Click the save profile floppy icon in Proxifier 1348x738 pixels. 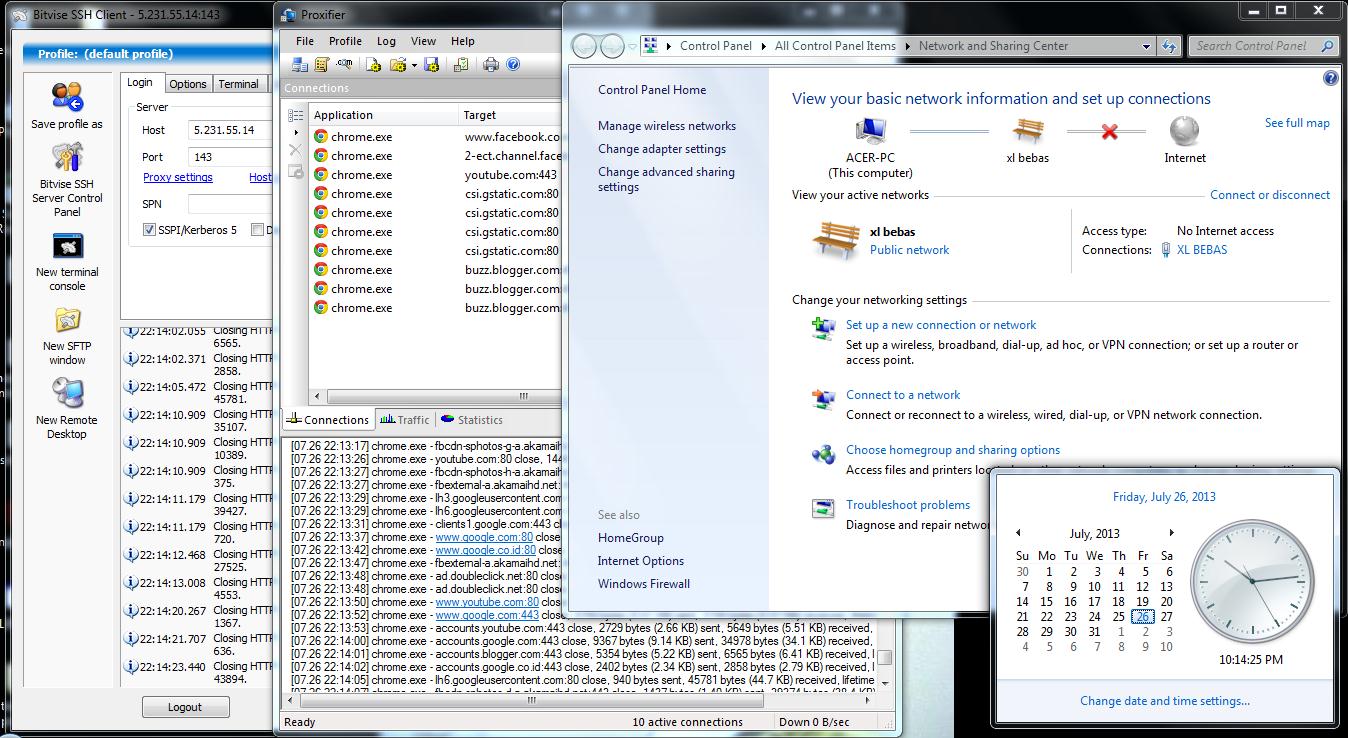click(x=432, y=65)
